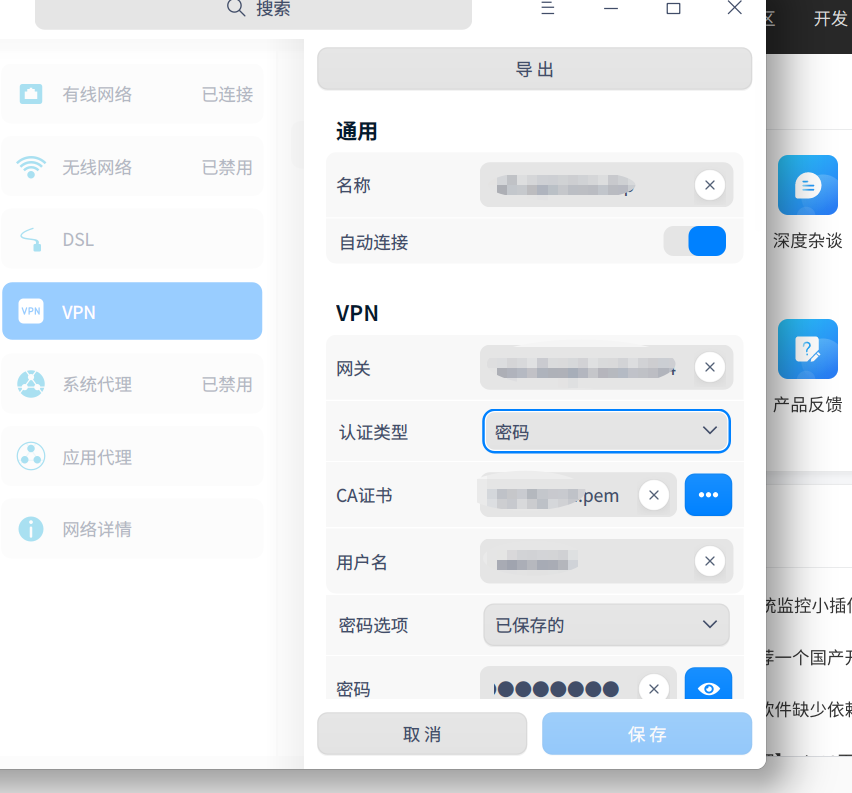Minimize the network settings window
Image resolution: width=852 pixels, height=793 pixels.
(611, 8)
